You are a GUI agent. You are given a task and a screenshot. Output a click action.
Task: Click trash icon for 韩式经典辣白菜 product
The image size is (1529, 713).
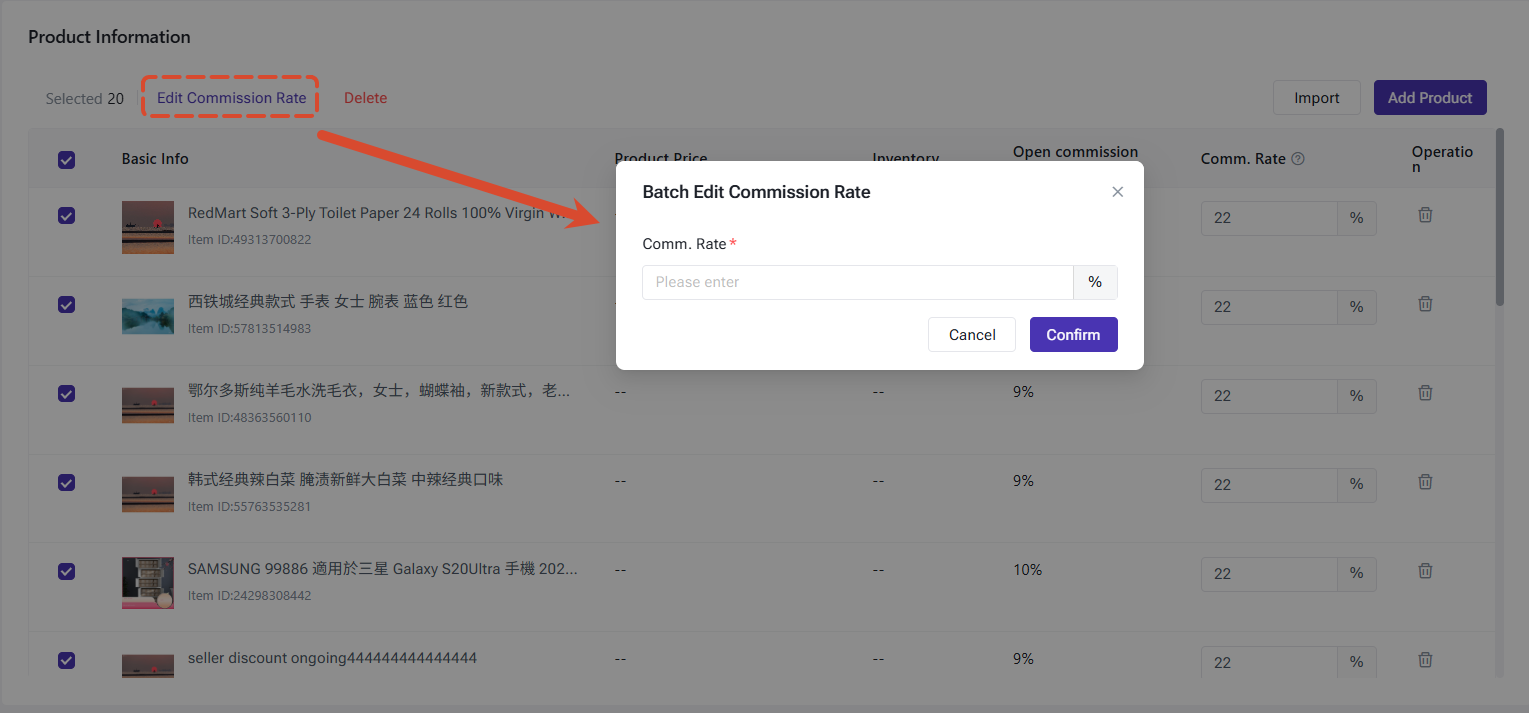(x=1425, y=481)
